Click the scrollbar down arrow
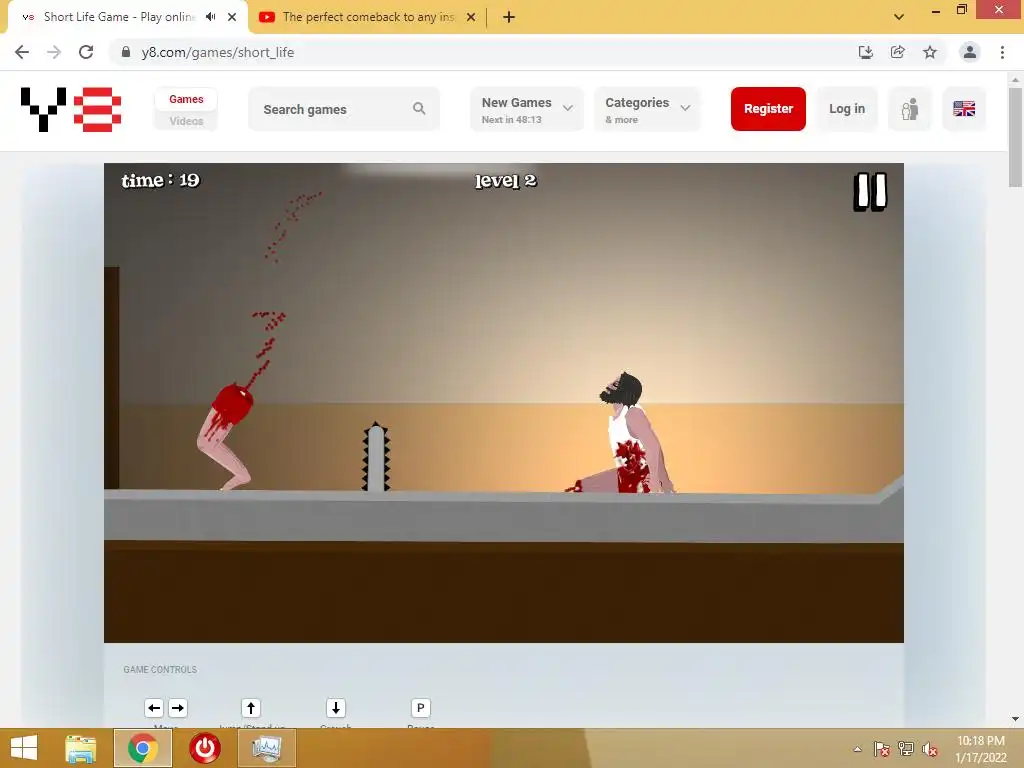Screen dimensions: 1024x768 (x=1015, y=718)
